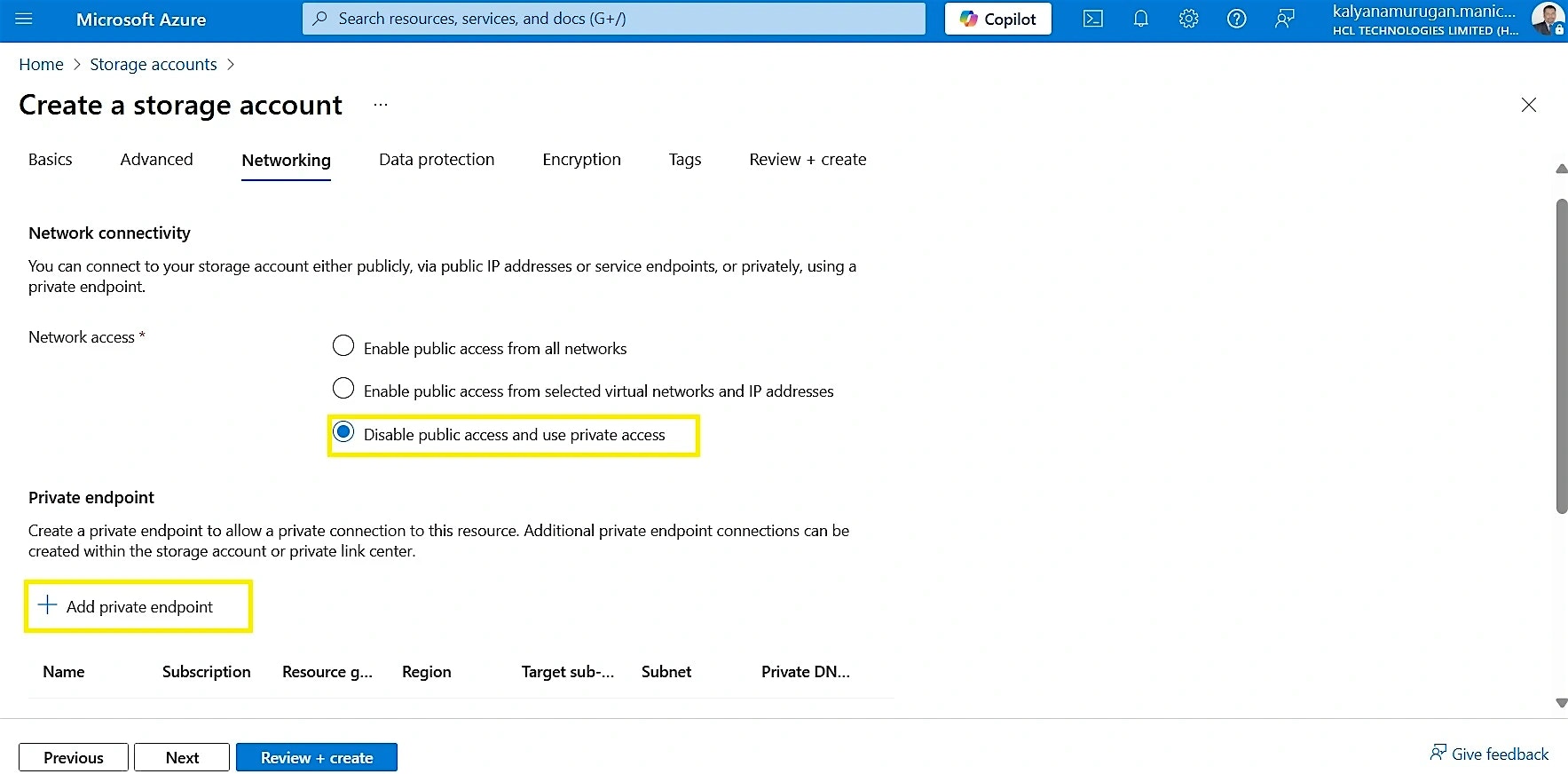Choose Disable public access and use private access

coord(343,432)
